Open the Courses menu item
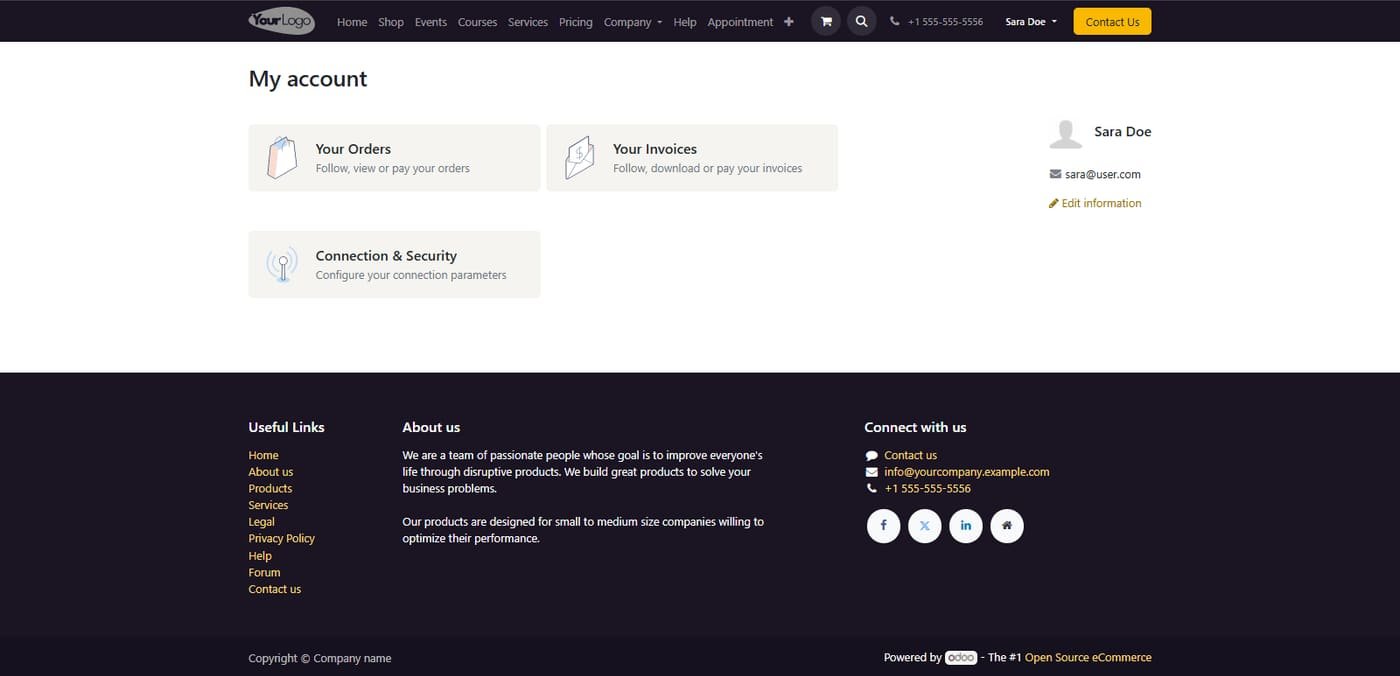This screenshot has height=676, width=1400. 477,22
